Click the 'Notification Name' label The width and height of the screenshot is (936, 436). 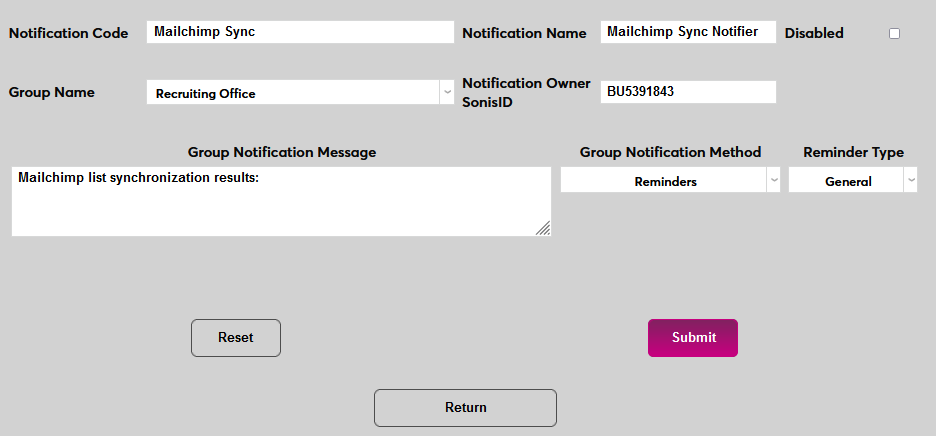pos(524,33)
